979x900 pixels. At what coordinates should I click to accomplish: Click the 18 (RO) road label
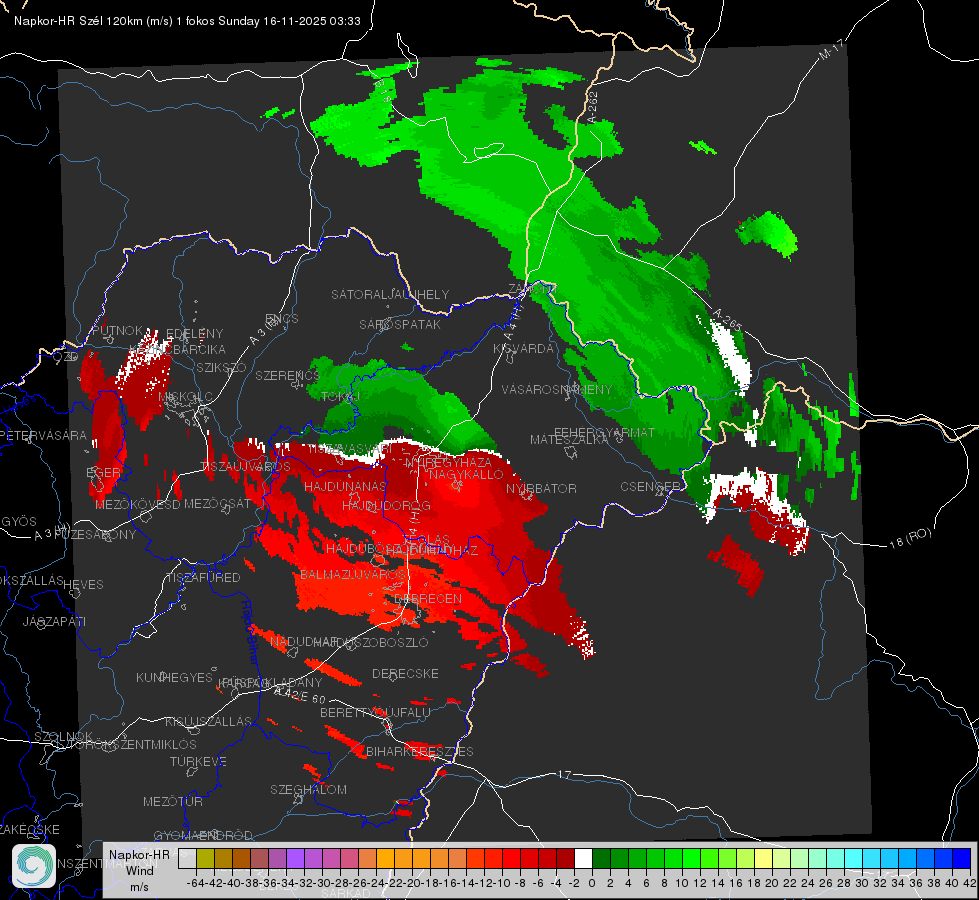[x=910, y=538]
